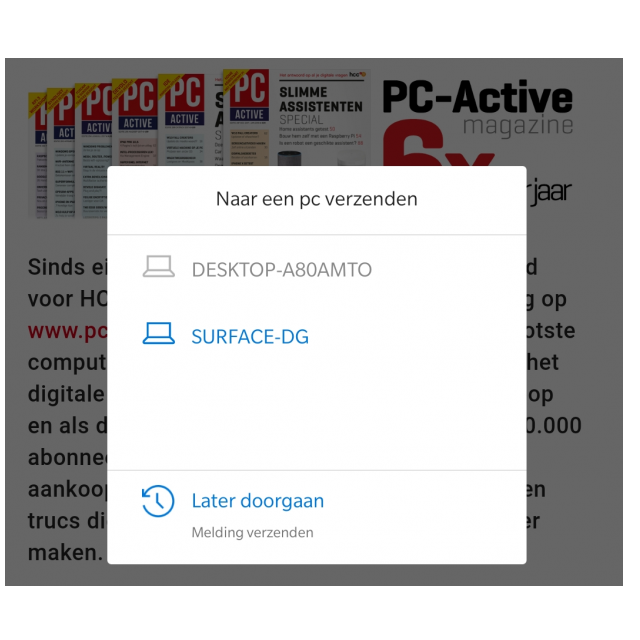Tap the leftmost PC Active magazine cover
This screenshot has height=640, width=640.
(x=37, y=155)
